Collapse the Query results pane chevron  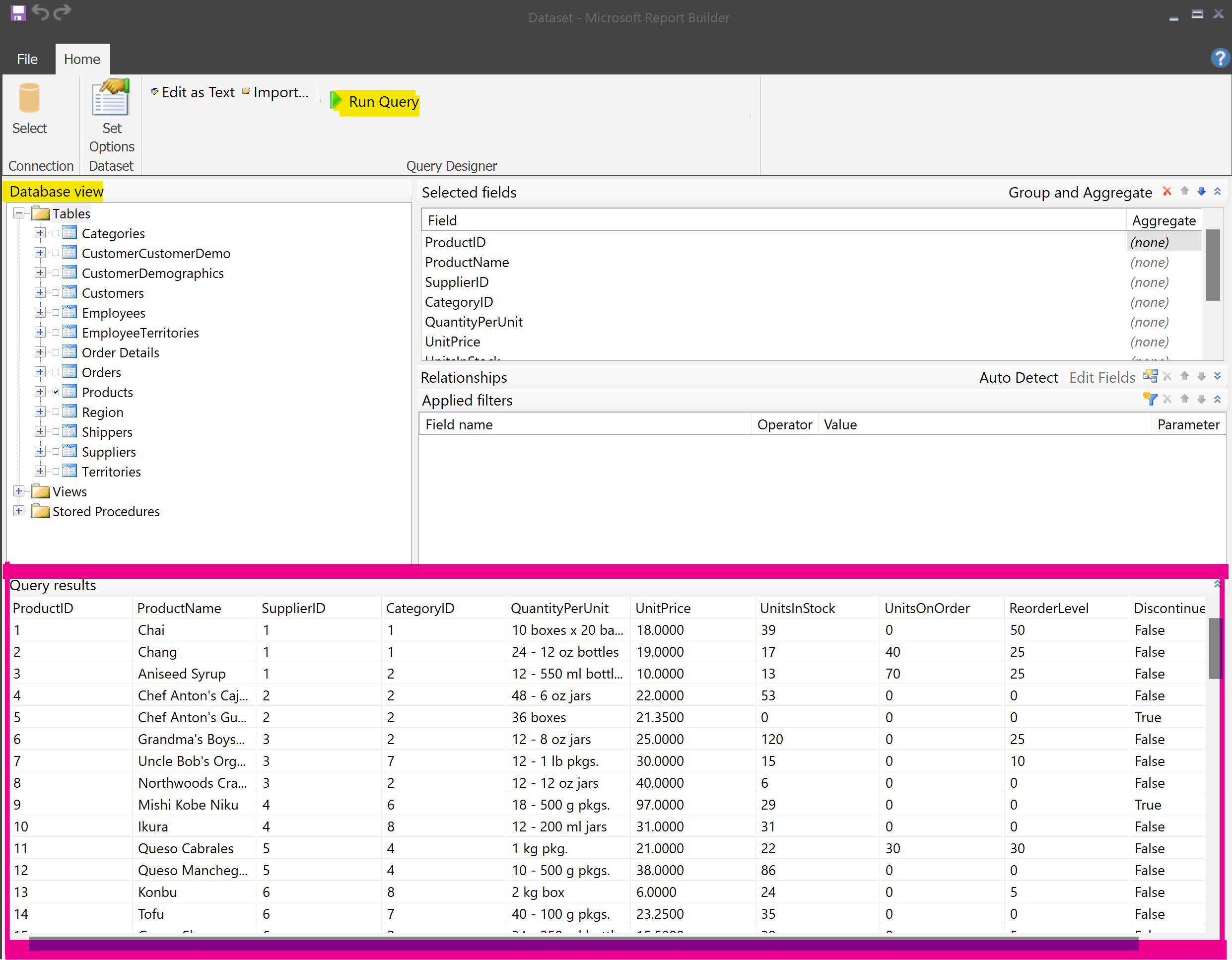(x=1217, y=584)
